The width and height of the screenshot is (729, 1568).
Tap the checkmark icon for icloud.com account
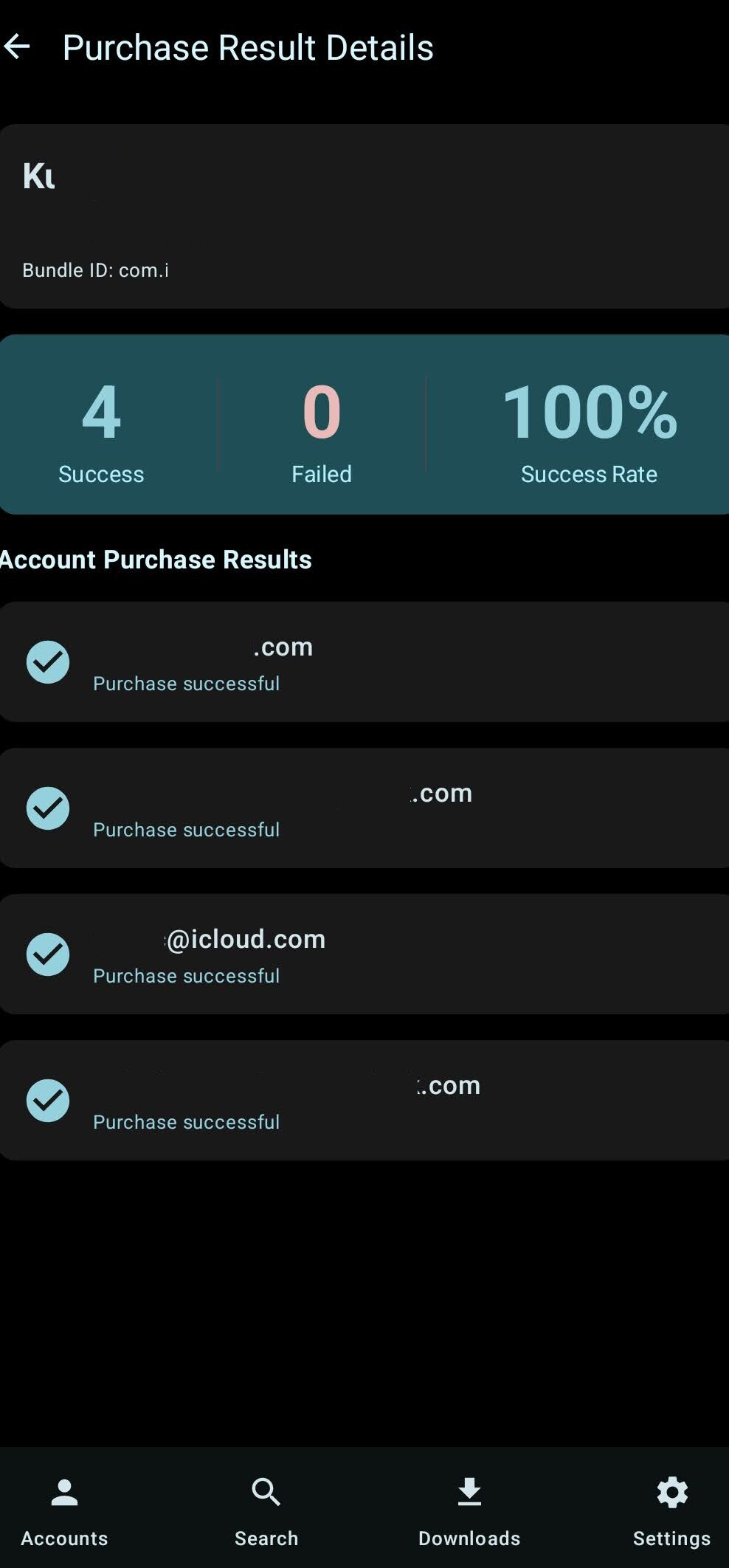[48, 954]
